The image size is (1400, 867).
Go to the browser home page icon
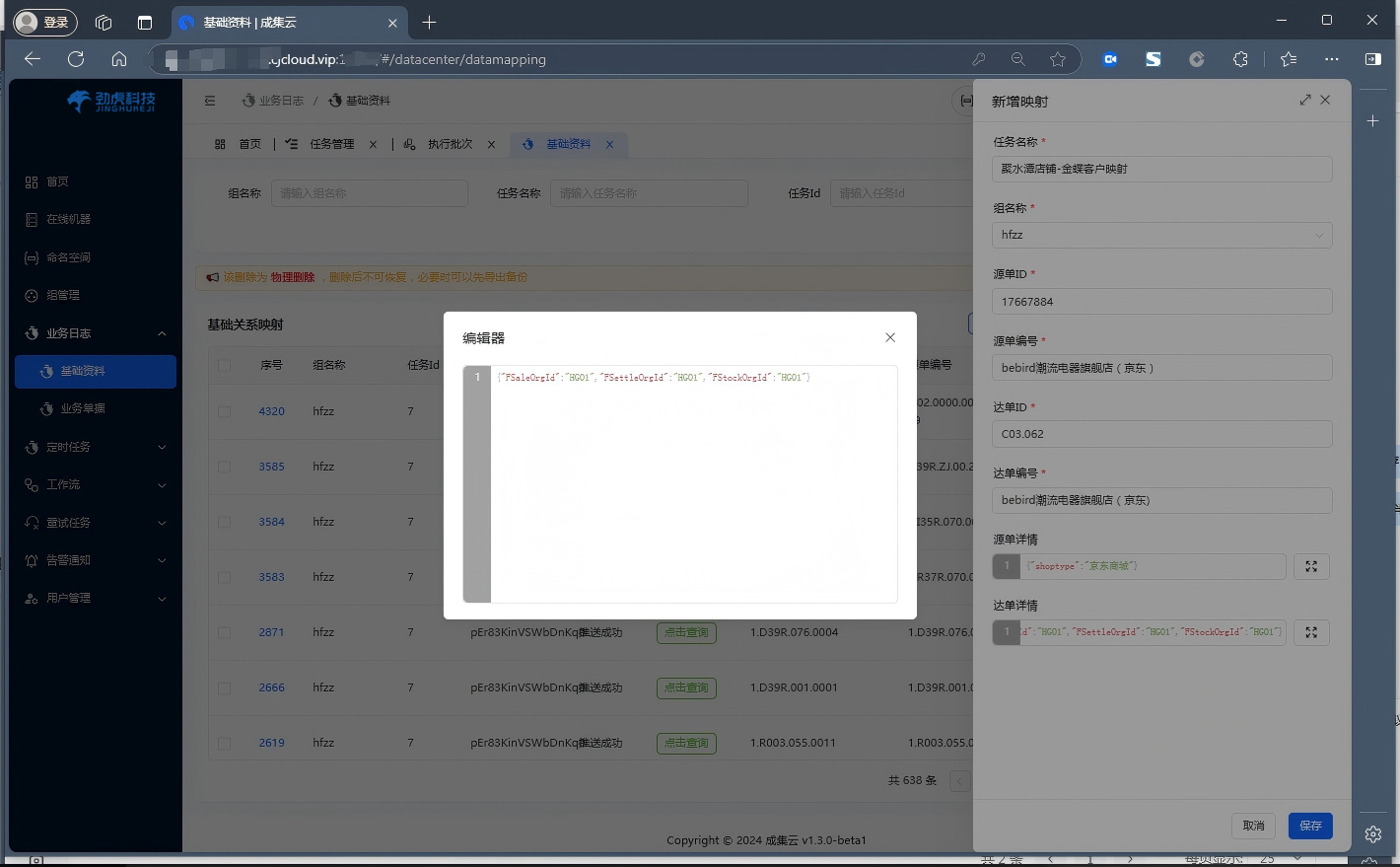click(x=119, y=59)
